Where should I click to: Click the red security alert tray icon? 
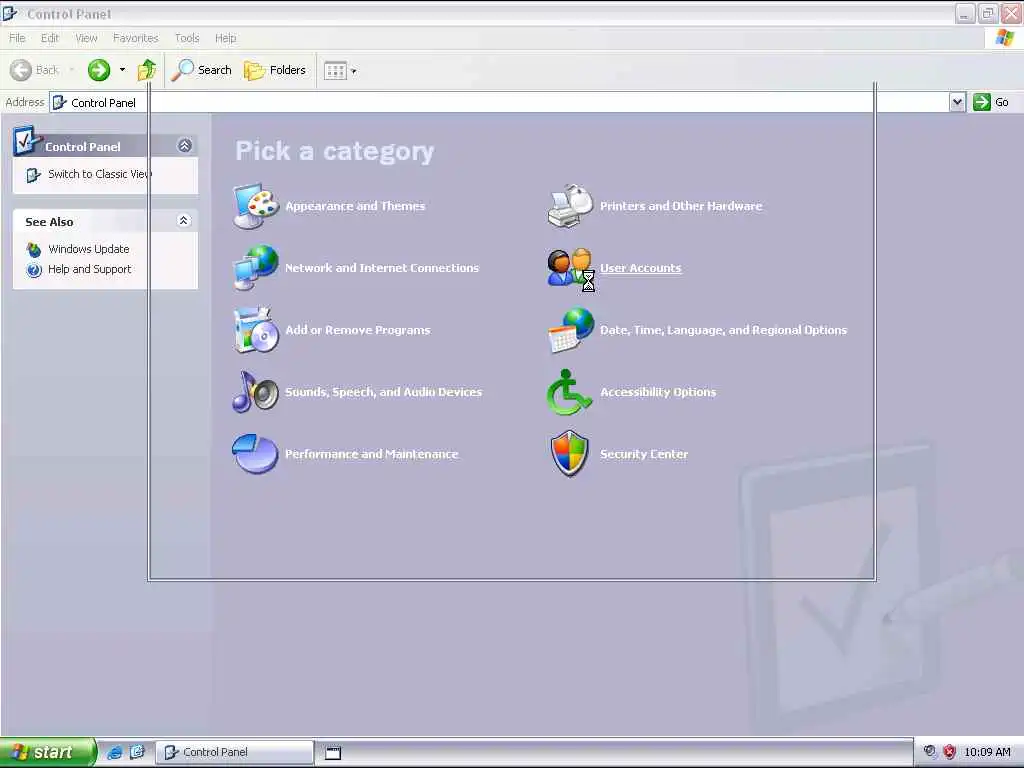tap(949, 752)
